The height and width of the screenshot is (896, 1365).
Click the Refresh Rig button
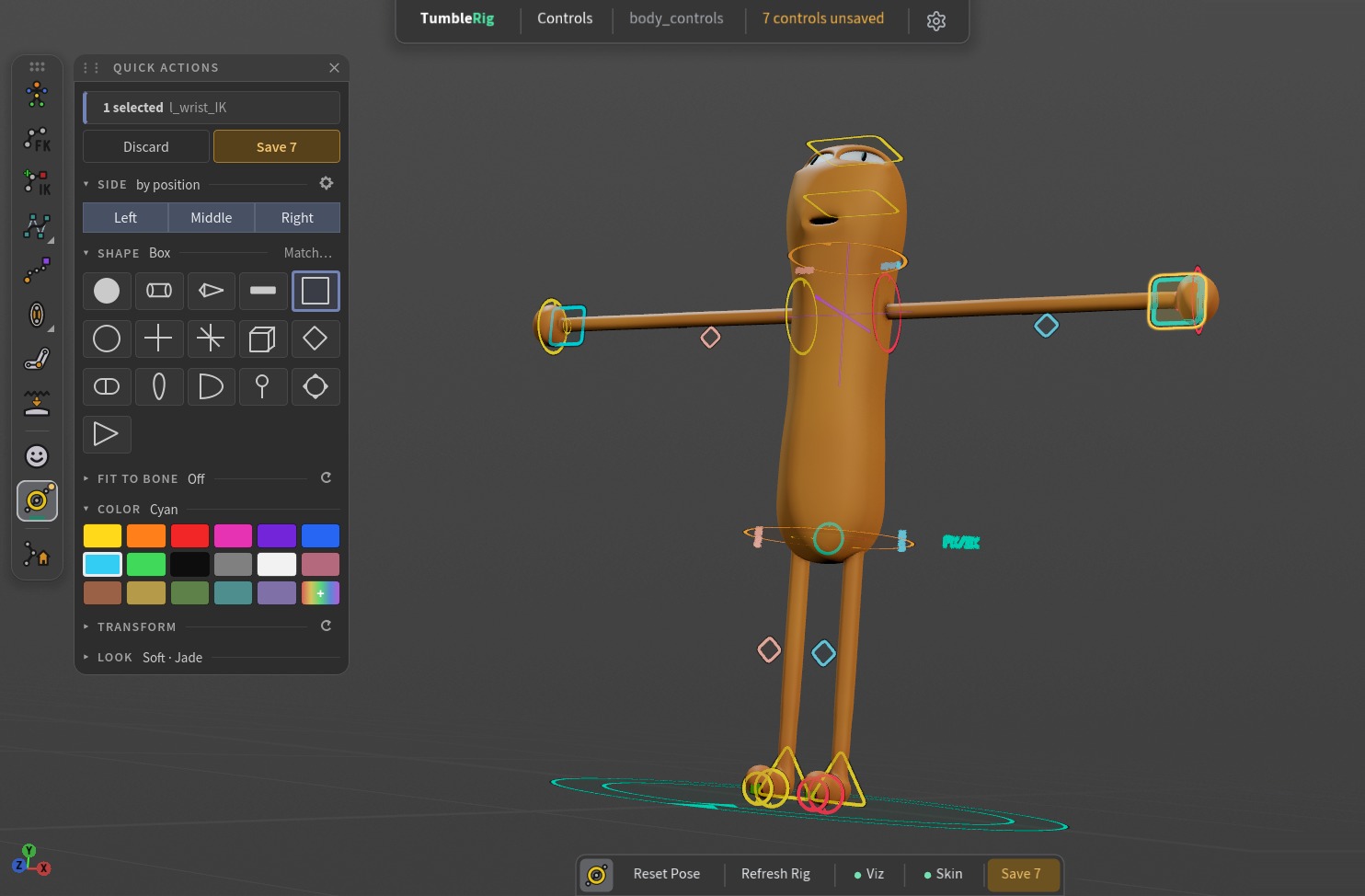tap(775, 874)
